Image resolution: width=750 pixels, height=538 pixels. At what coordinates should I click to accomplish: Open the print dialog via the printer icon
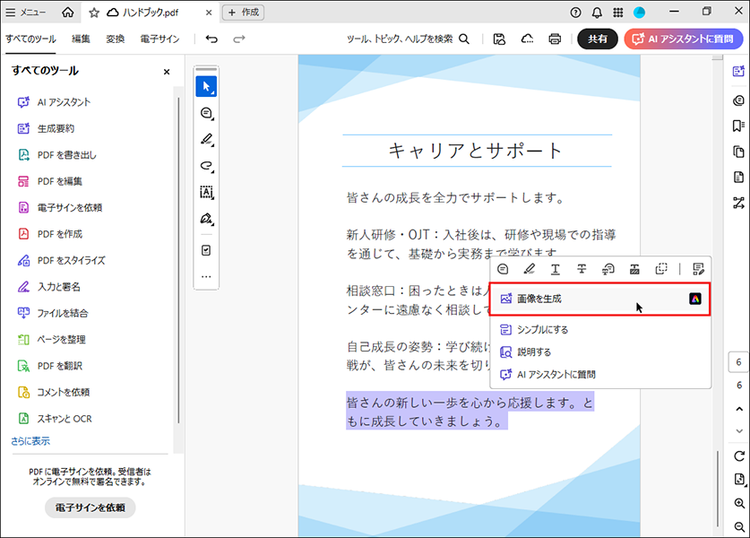pyautogui.click(x=554, y=39)
